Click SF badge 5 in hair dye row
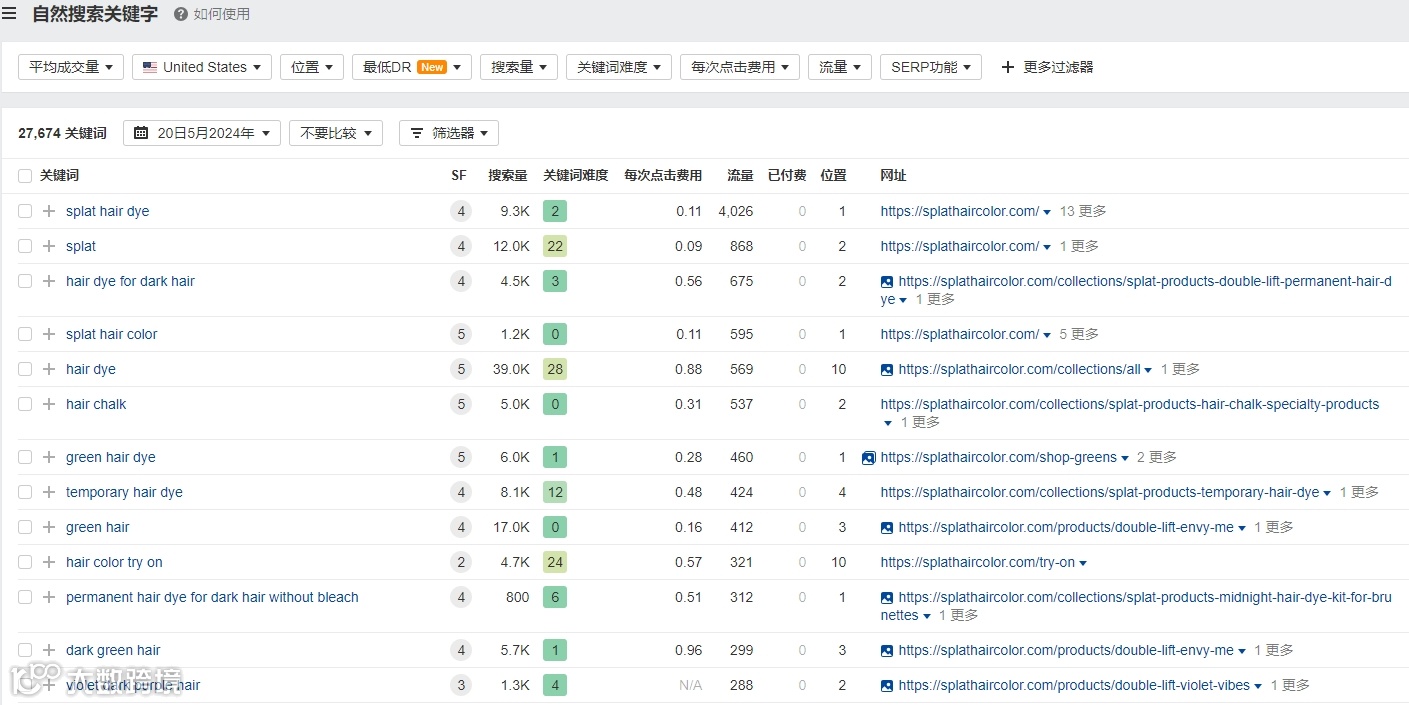The image size is (1409, 705). coord(461,369)
